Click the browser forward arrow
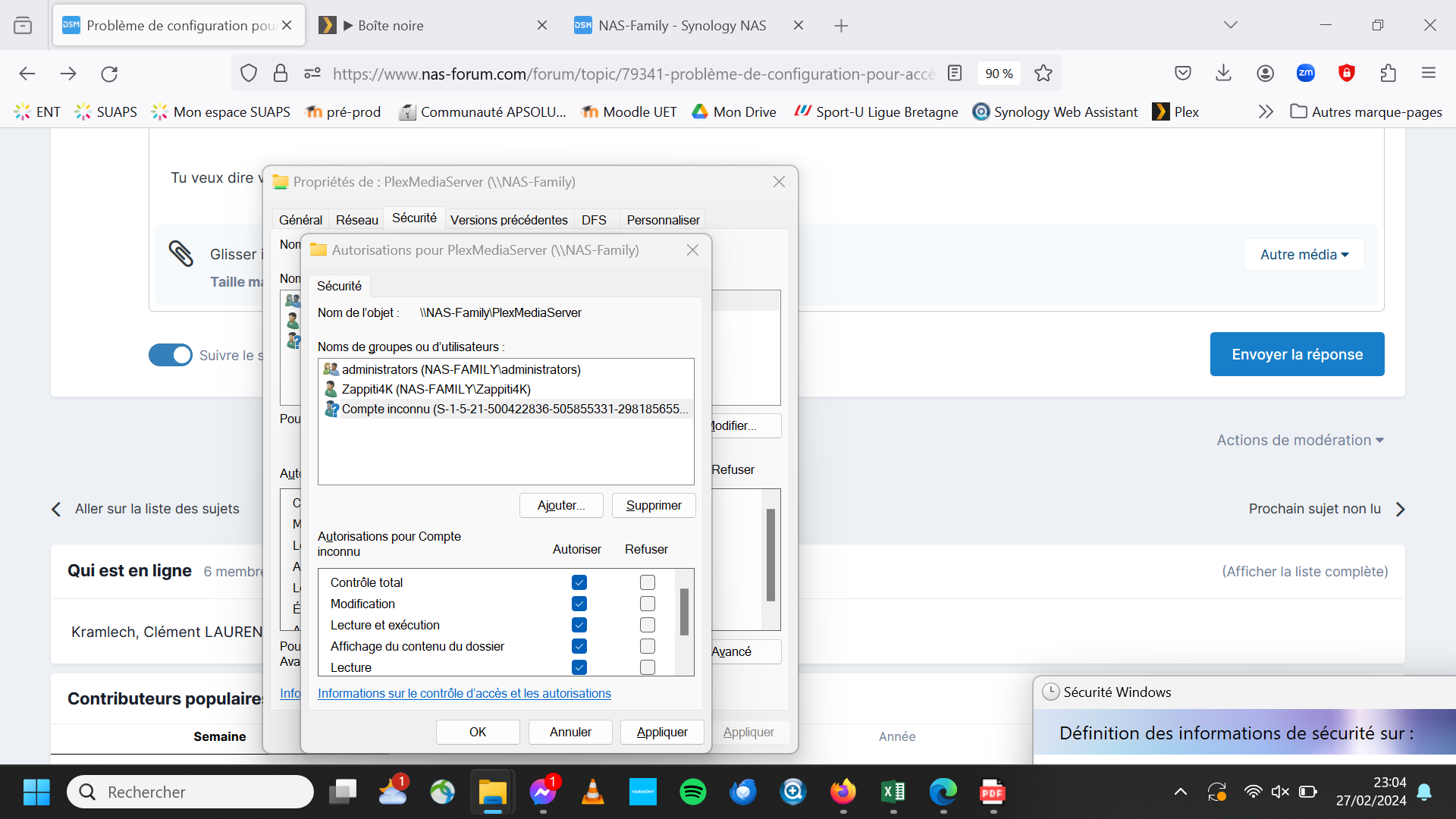 point(68,74)
